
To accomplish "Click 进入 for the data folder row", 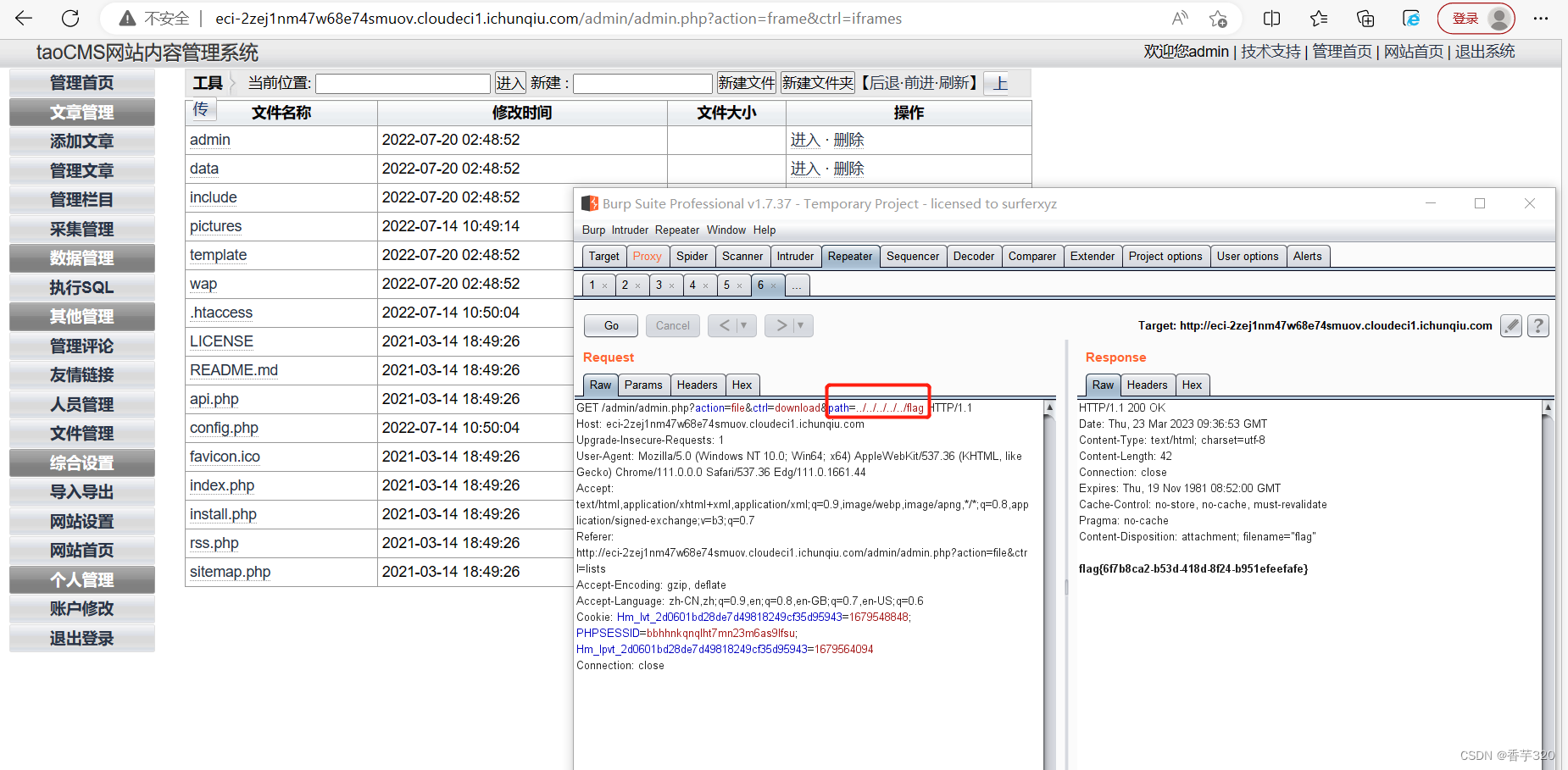I will click(x=805, y=169).
